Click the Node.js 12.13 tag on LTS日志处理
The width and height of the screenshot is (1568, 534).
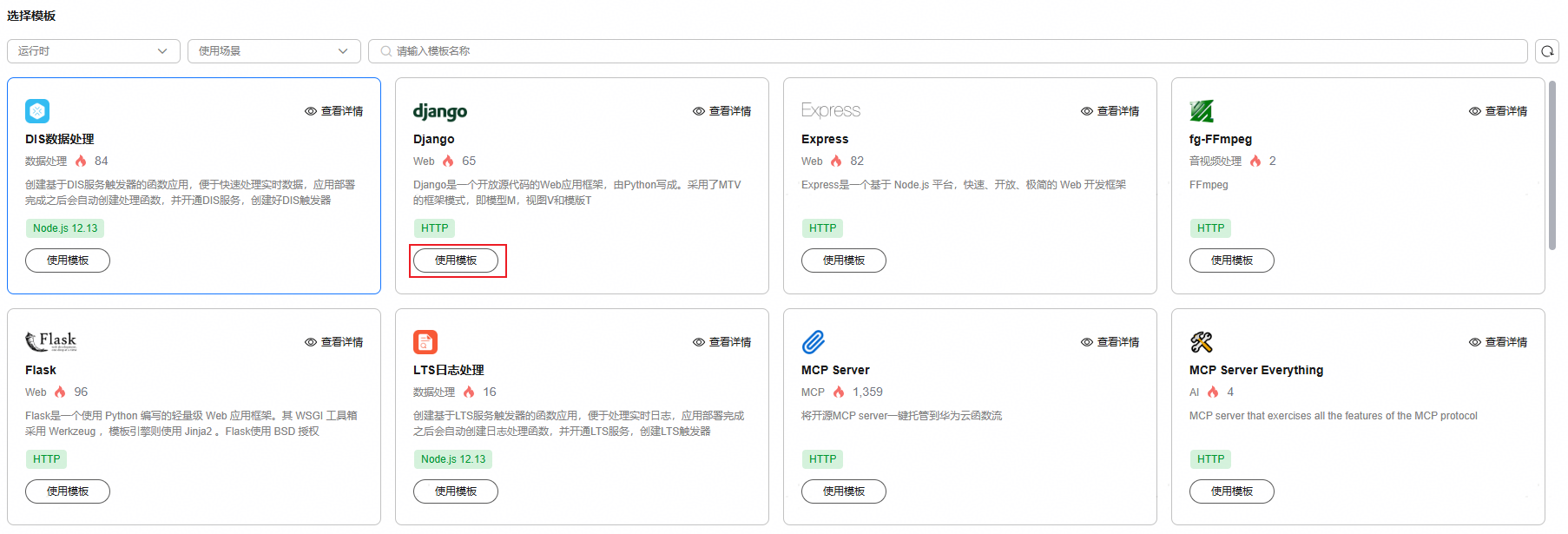point(453,459)
